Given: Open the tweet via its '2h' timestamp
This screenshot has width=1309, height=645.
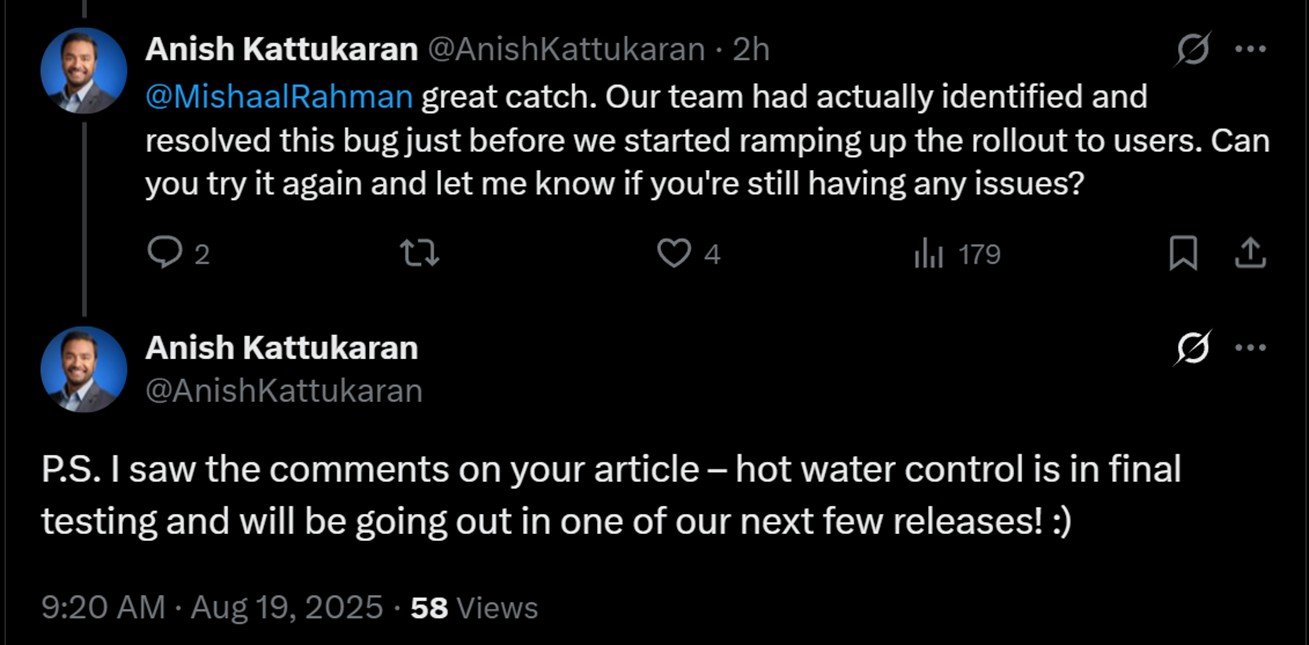Looking at the screenshot, I should pyautogui.click(x=751, y=49).
